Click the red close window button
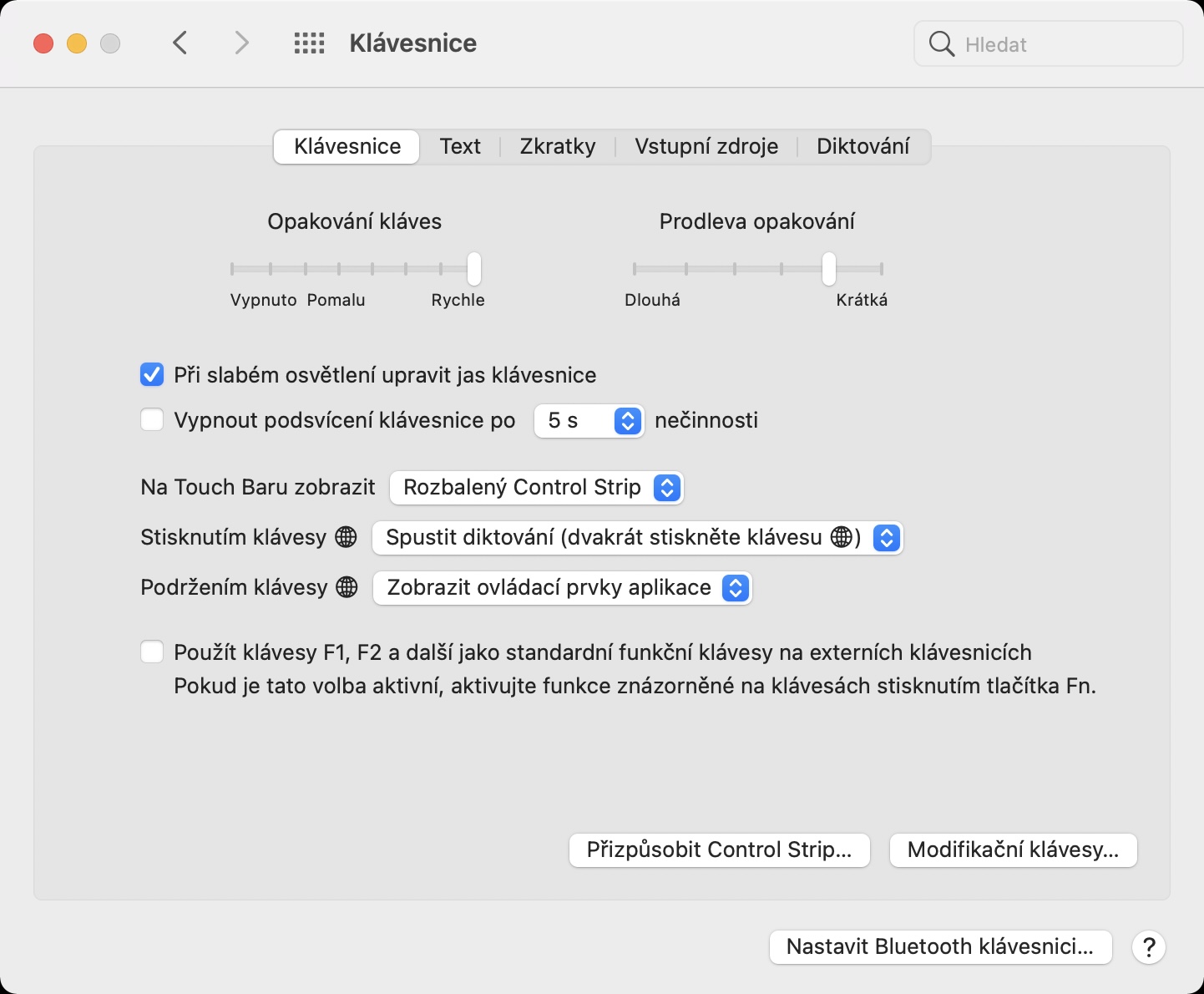 tap(43, 43)
